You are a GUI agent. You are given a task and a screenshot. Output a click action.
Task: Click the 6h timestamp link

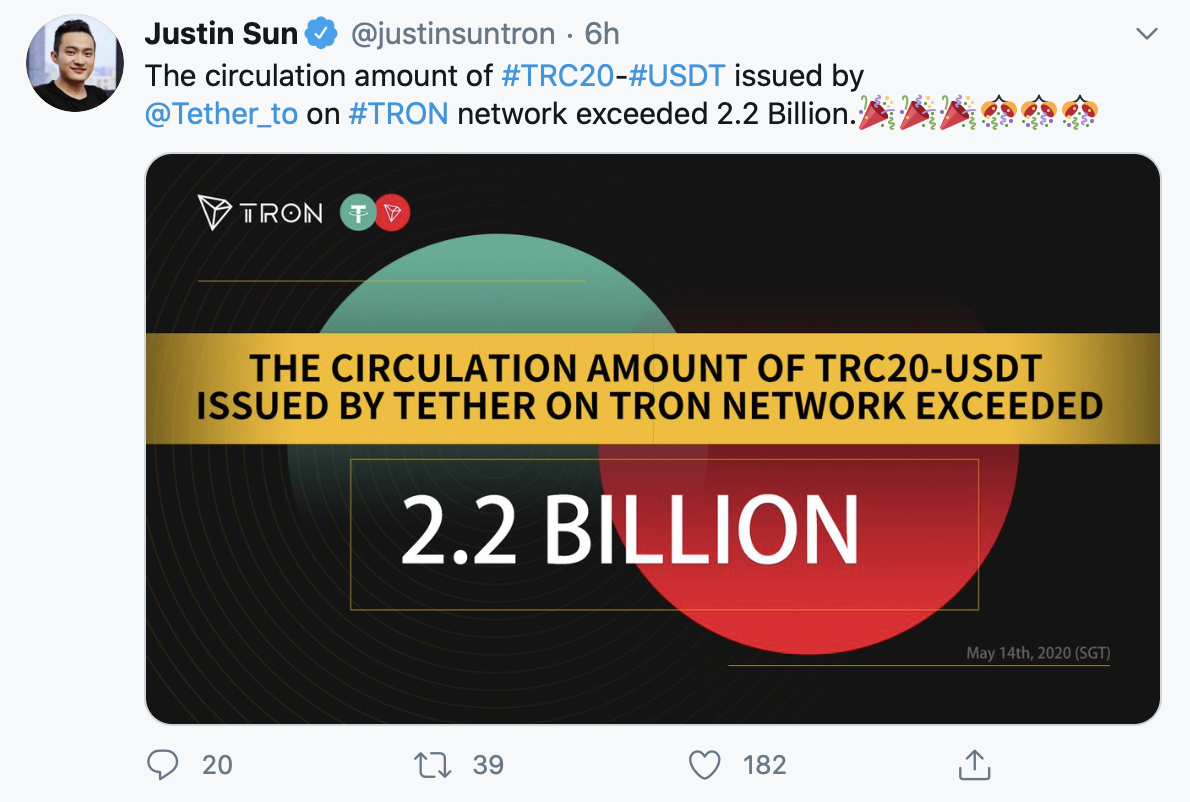[601, 34]
